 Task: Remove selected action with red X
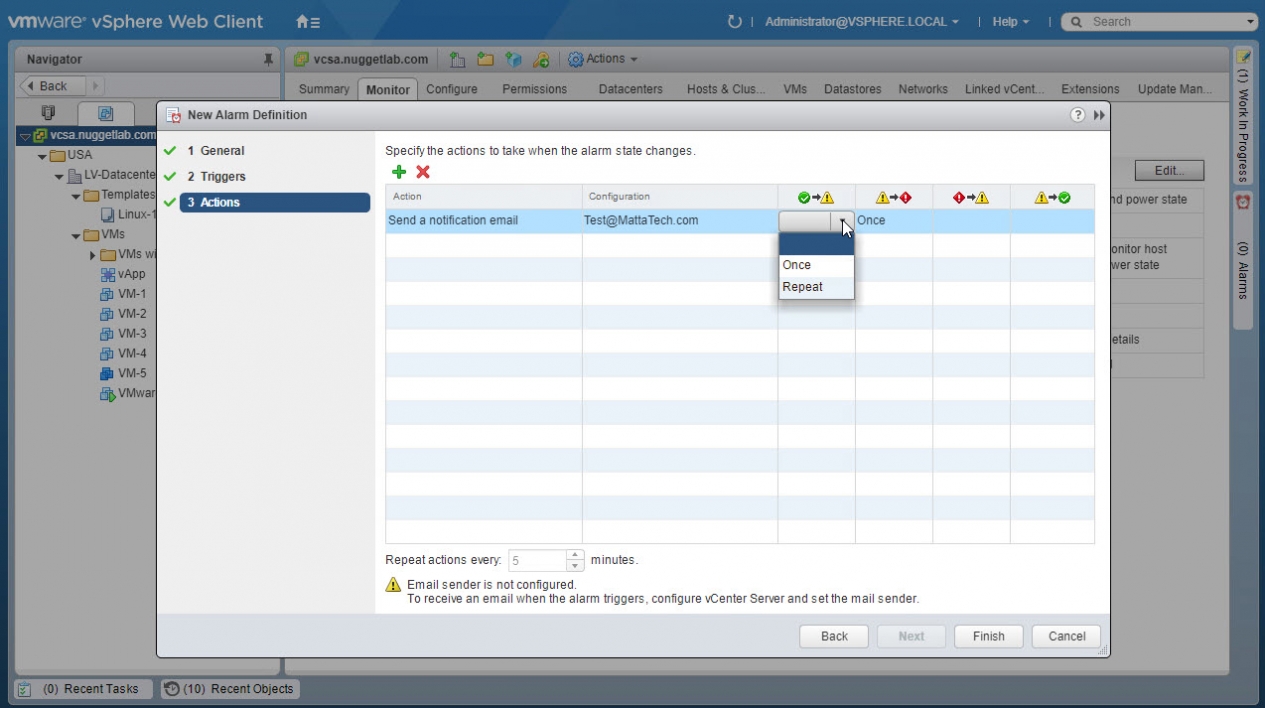(x=423, y=172)
